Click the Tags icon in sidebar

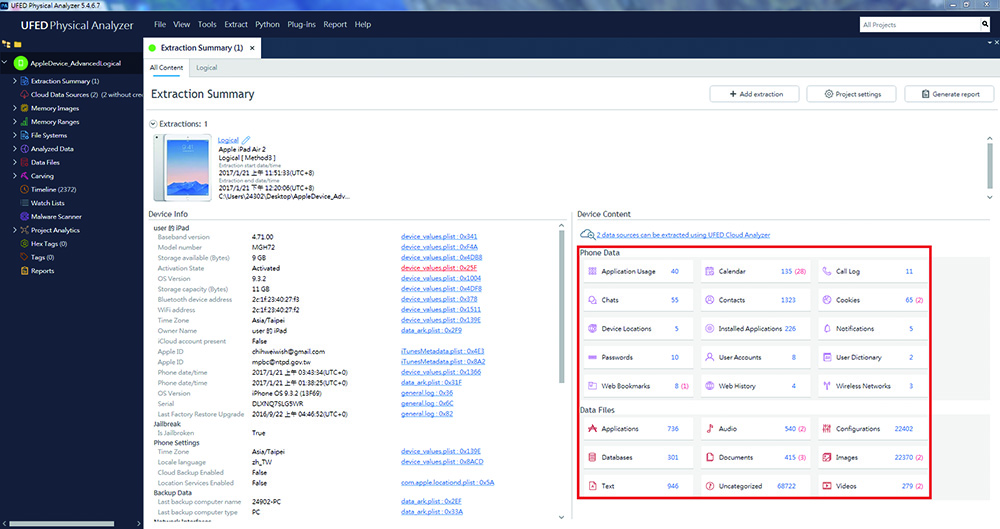coord(24,257)
